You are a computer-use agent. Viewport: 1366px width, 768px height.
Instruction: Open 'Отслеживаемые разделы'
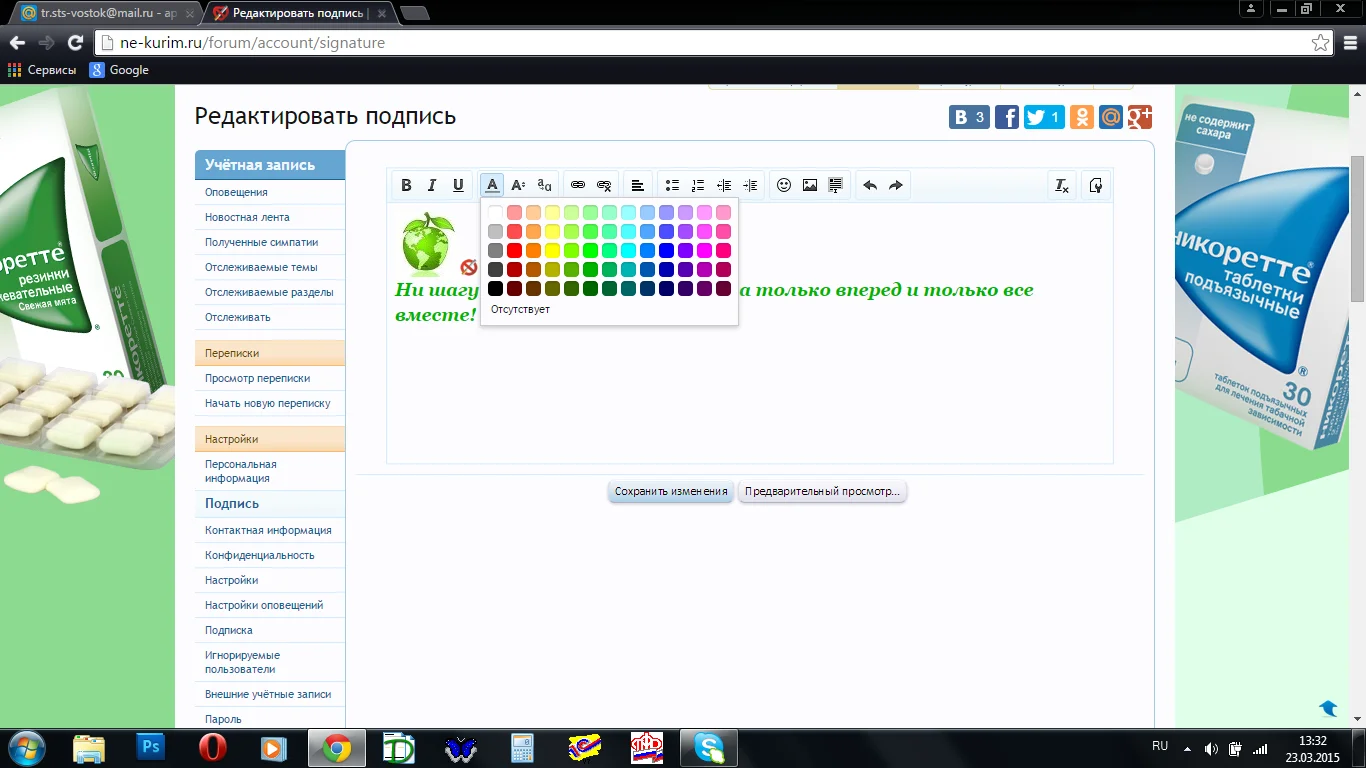[269, 292]
